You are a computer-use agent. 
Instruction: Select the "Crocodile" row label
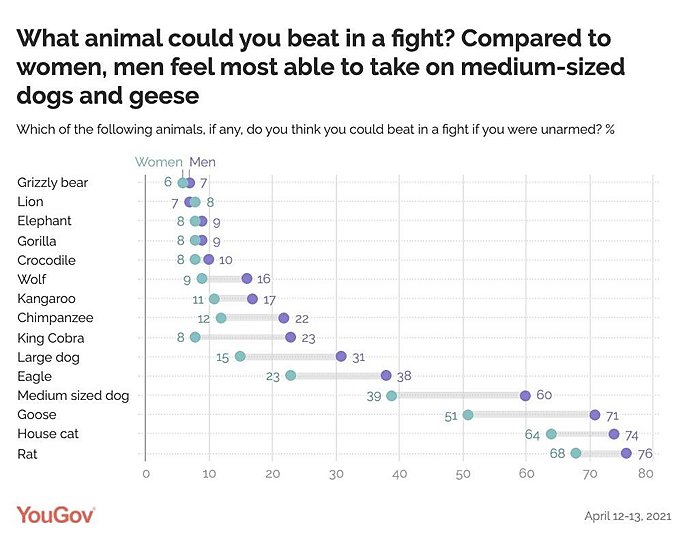[x=46, y=260]
